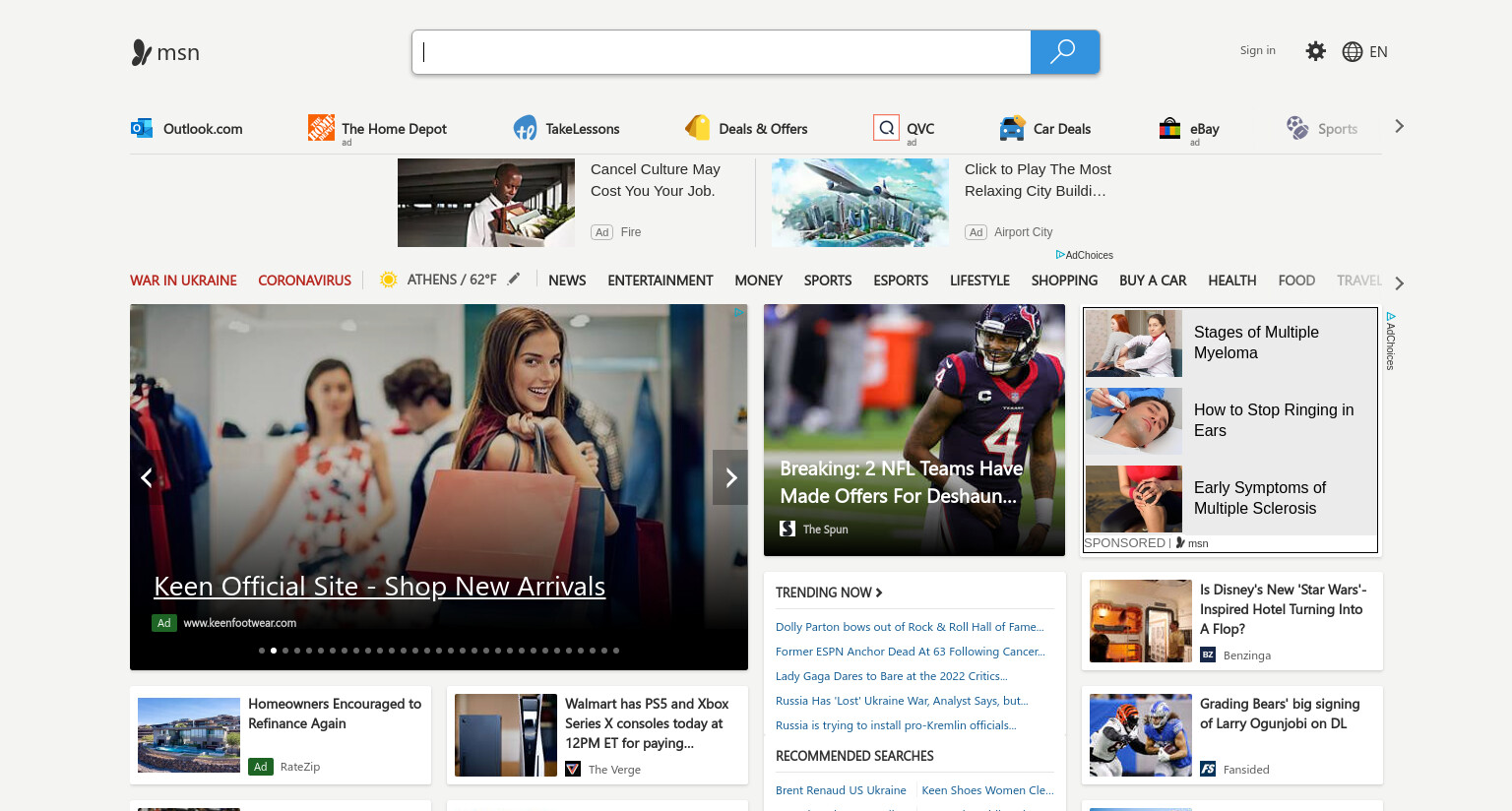Select the first carousel dot indicator
The height and width of the screenshot is (811, 1512).
point(262,651)
